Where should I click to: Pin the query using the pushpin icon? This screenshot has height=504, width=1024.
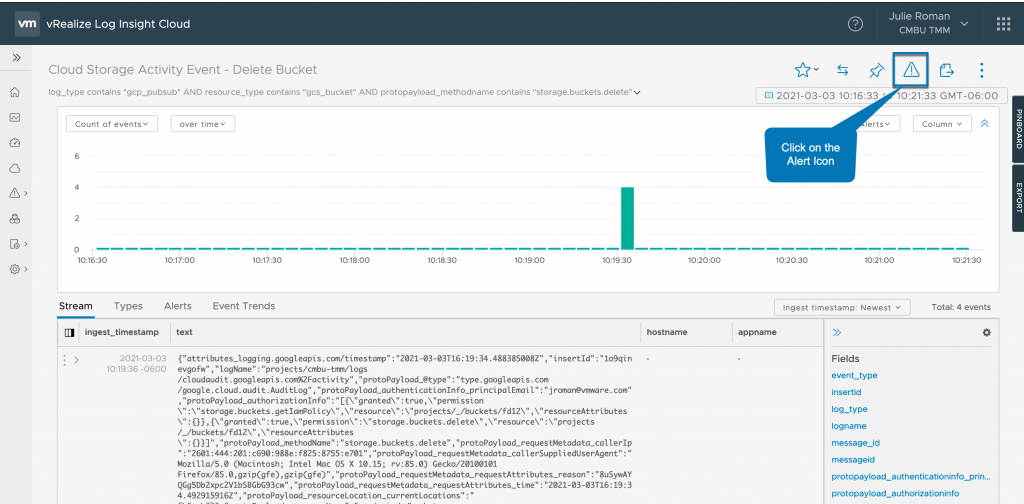click(876, 70)
